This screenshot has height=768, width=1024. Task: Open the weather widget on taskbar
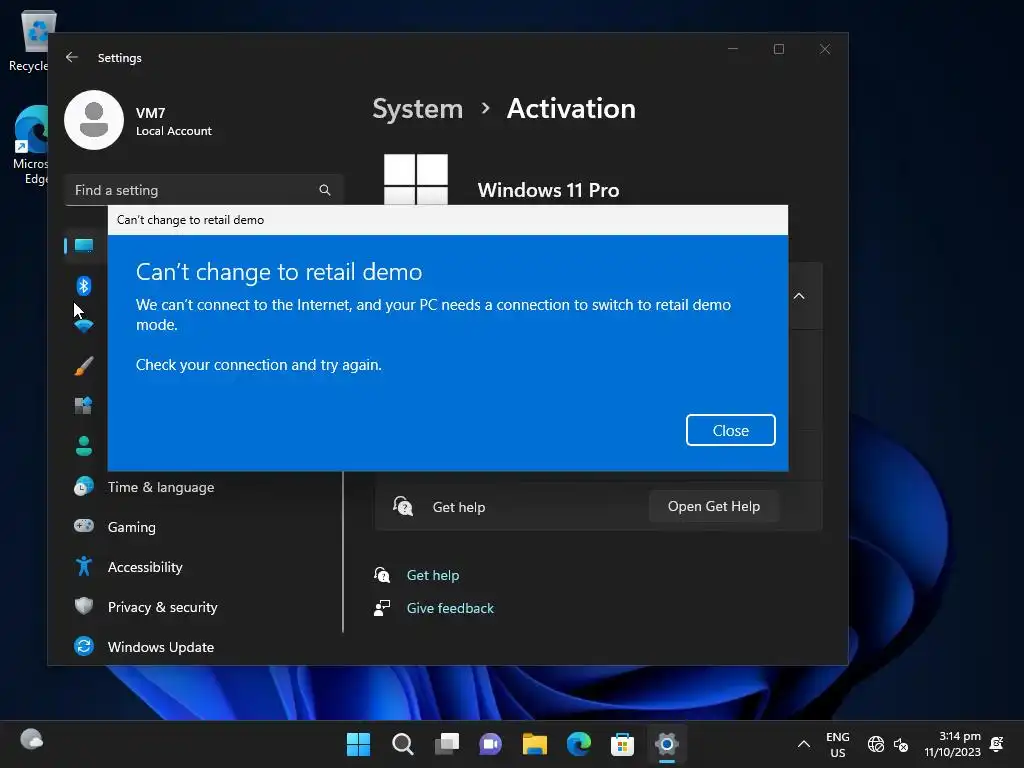tap(31, 740)
